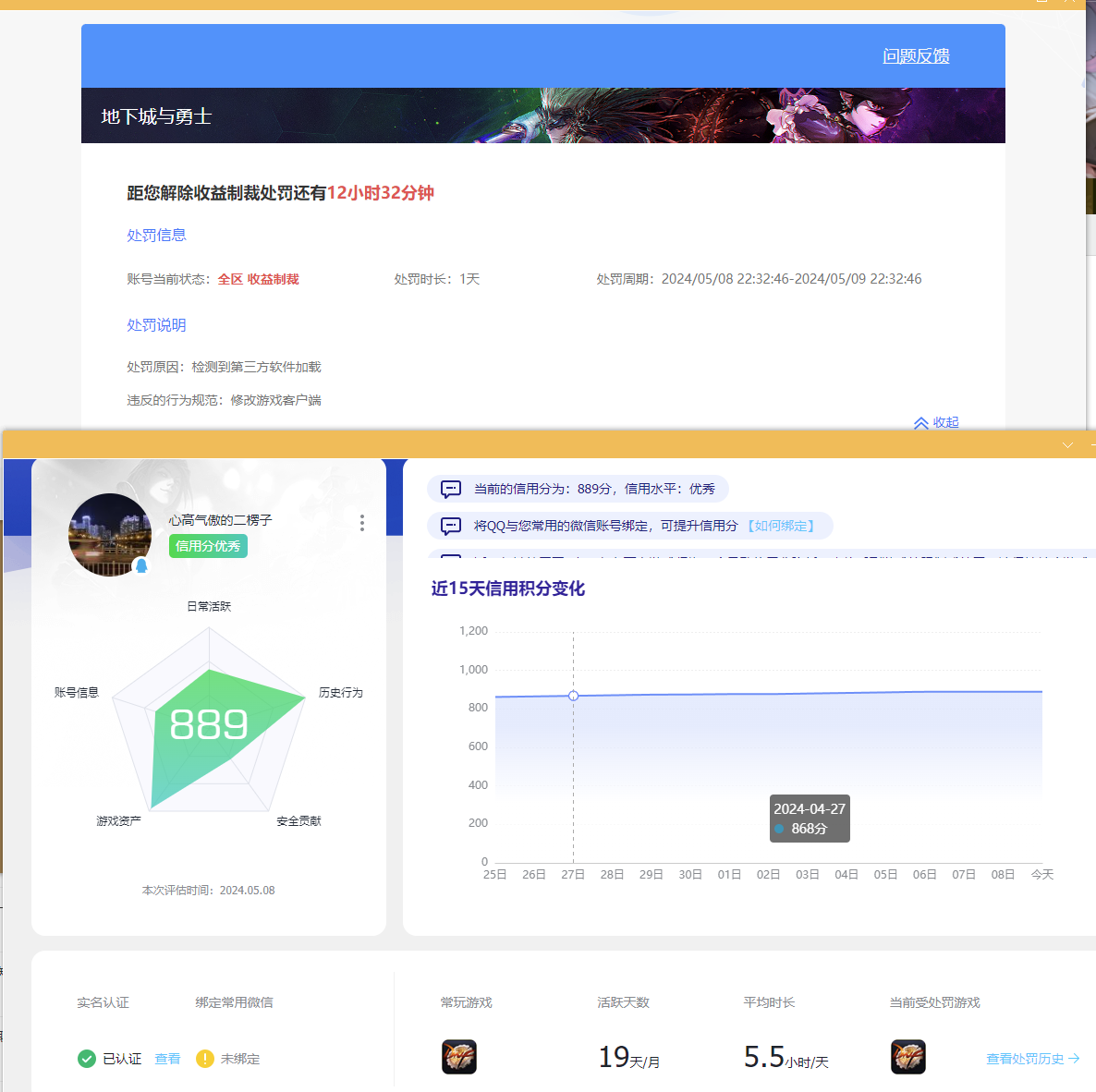1096x1092 pixels.
Task: Click the 08日 label on chart axis
Action: coord(1003,875)
